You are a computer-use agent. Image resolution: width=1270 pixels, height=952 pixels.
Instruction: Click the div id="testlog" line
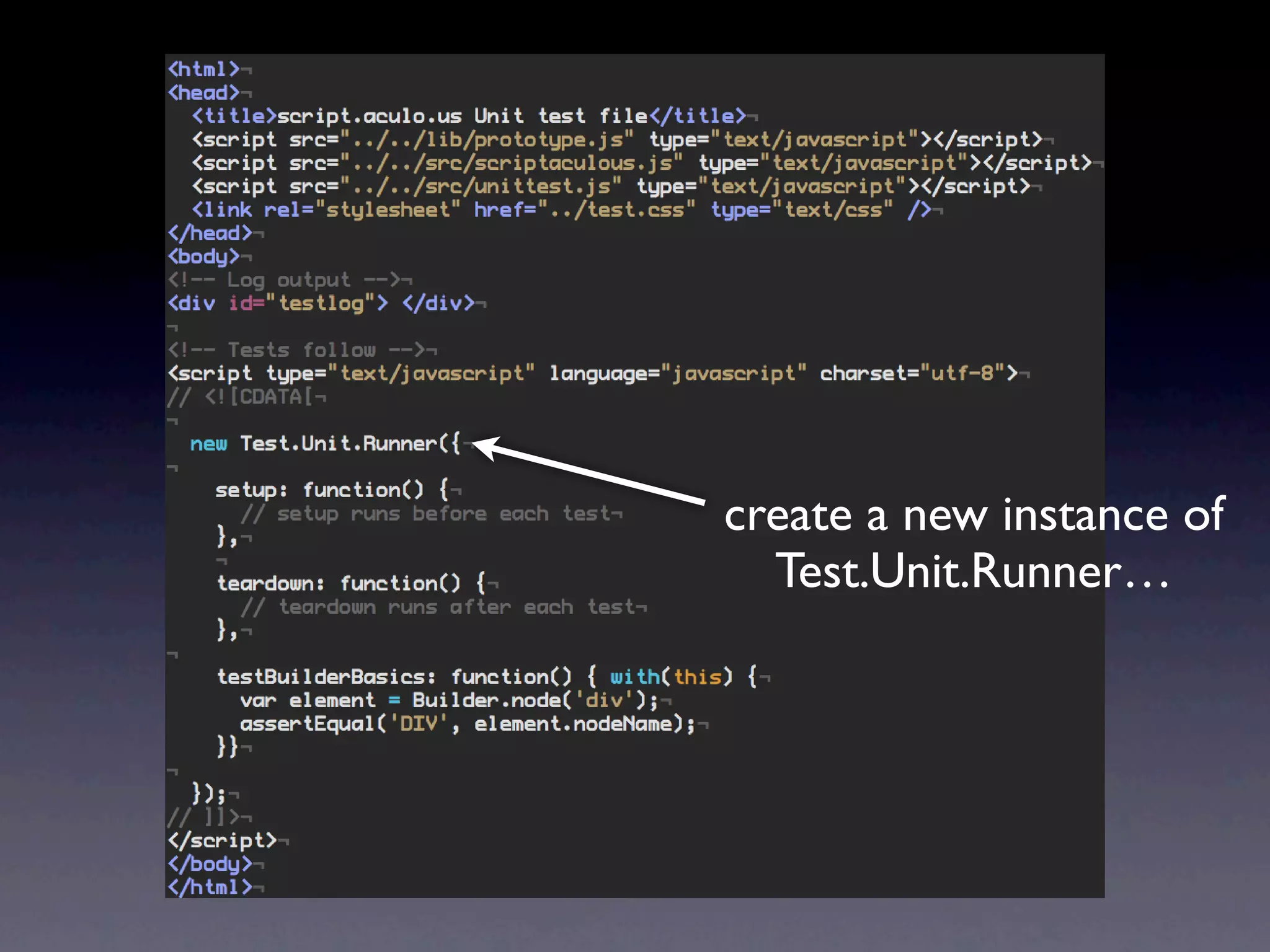point(321,303)
